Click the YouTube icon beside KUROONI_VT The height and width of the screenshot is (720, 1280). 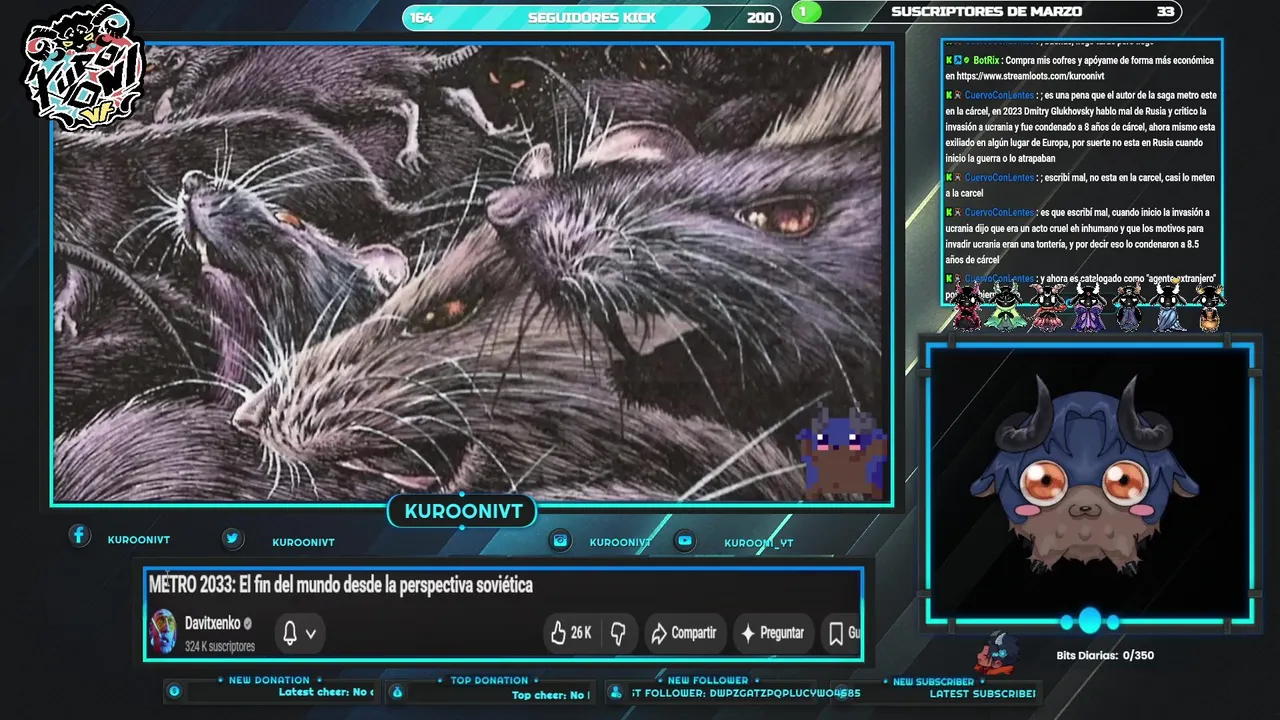pyautogui.click(x=685, y=541)
